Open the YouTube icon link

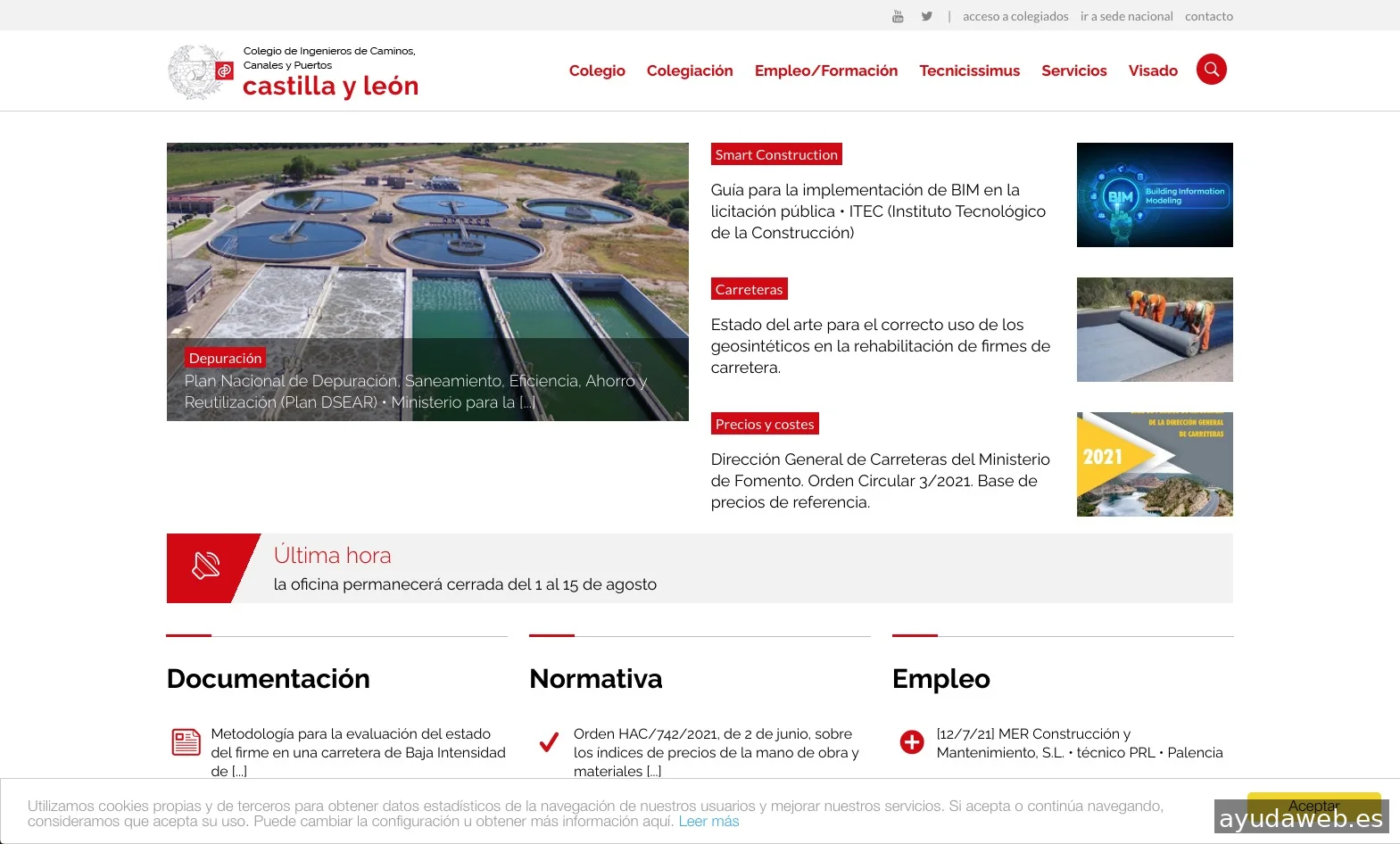click(x=898, y=16)
